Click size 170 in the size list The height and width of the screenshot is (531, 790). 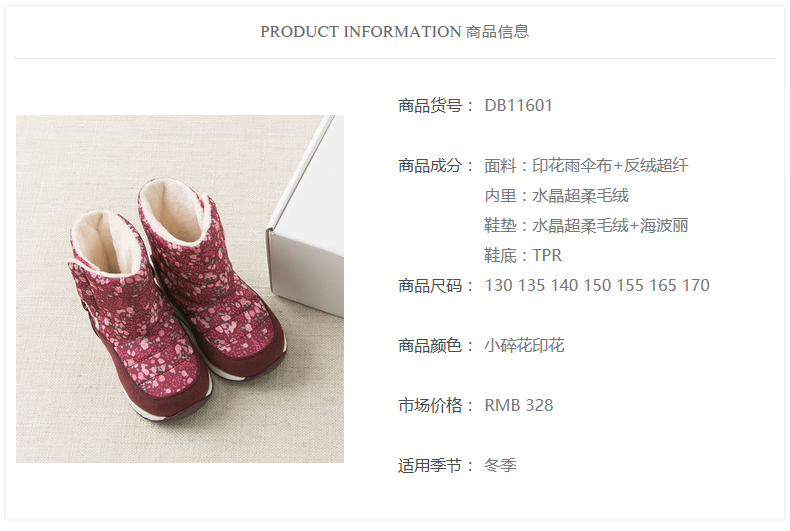pos(696,286)
